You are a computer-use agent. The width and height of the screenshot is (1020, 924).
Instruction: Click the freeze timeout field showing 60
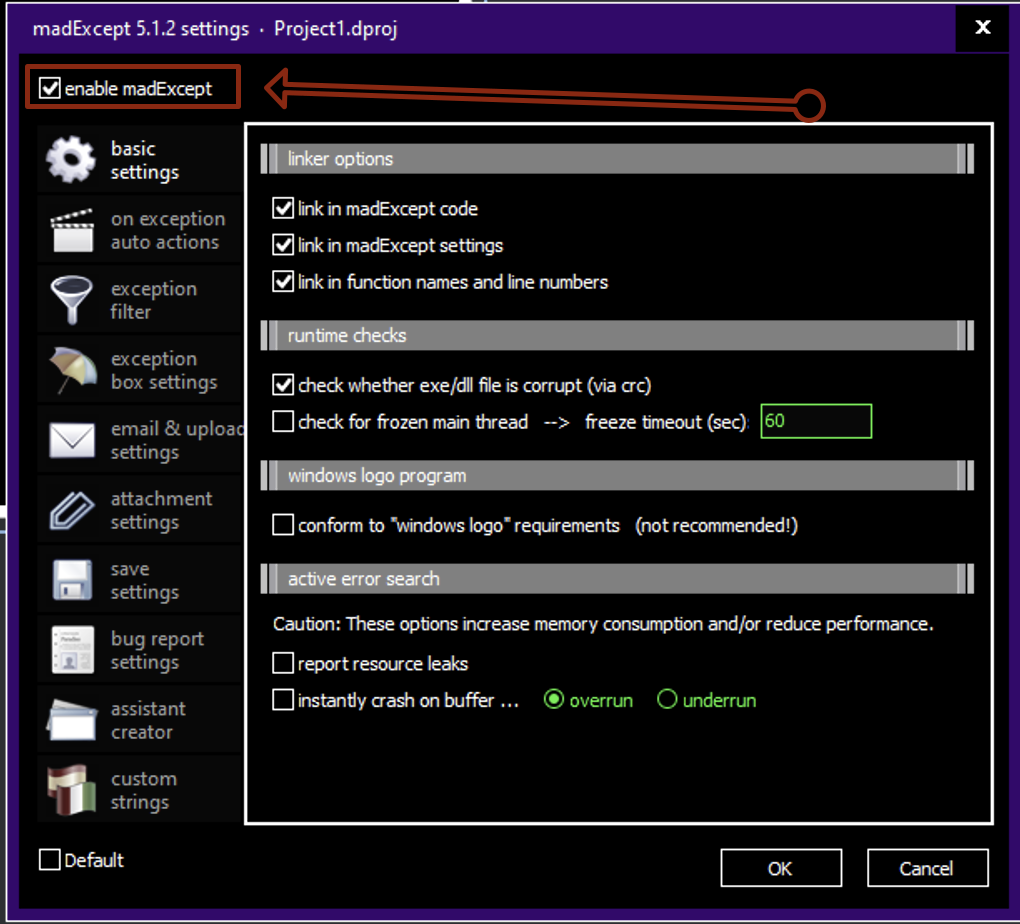coord(816,421)
